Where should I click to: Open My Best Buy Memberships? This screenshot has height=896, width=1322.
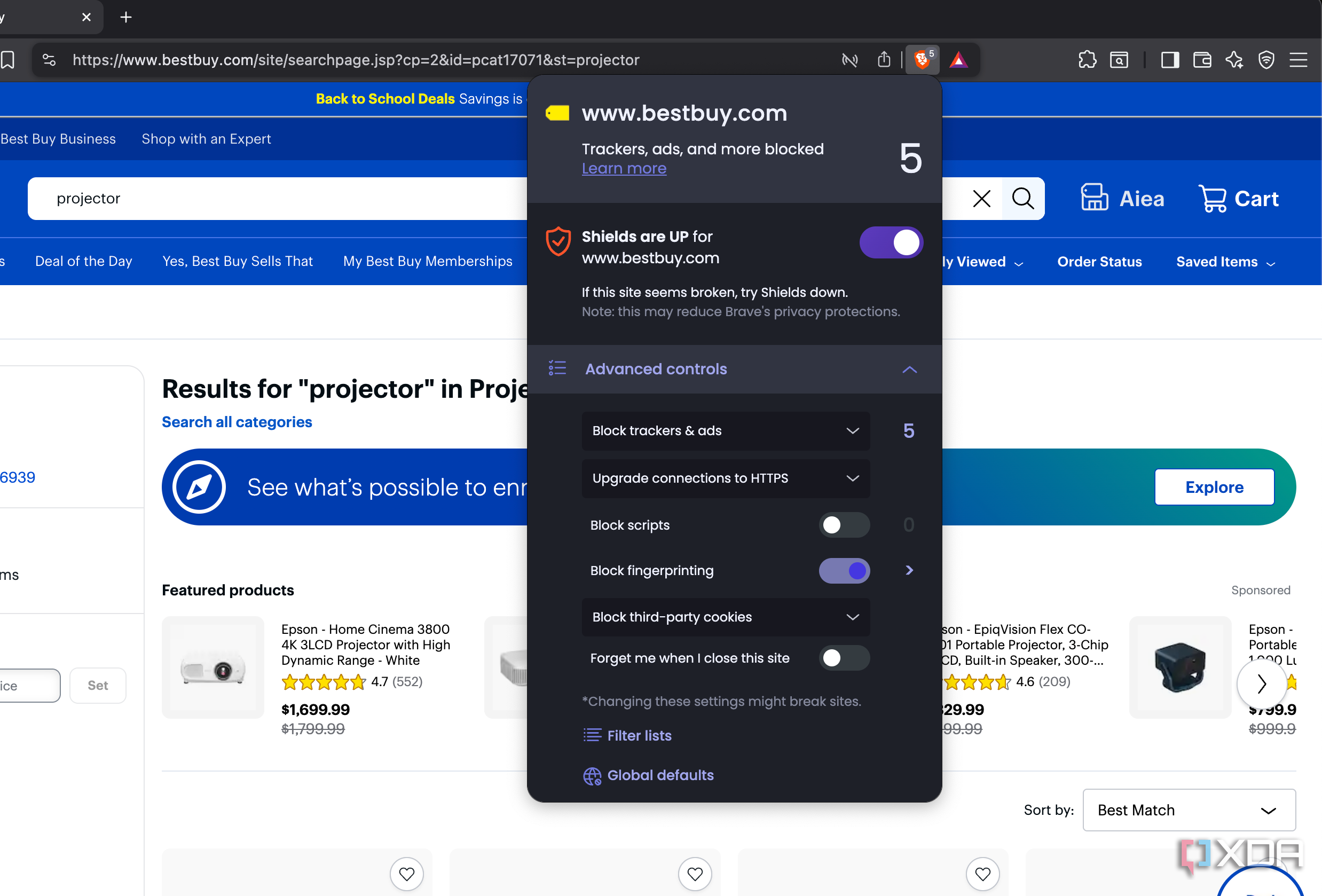(x=428, y=261)
